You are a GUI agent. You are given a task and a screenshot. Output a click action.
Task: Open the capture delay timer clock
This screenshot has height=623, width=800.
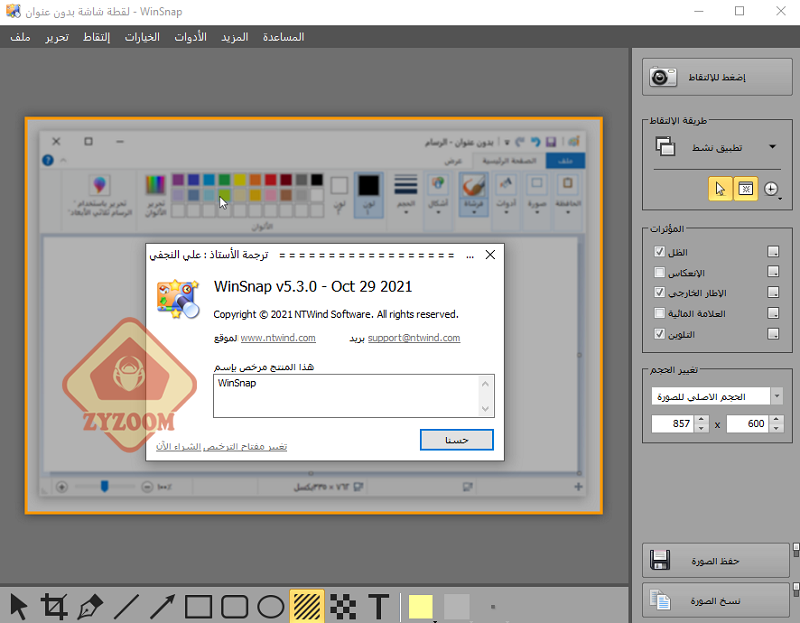click(x=771, y=189)
